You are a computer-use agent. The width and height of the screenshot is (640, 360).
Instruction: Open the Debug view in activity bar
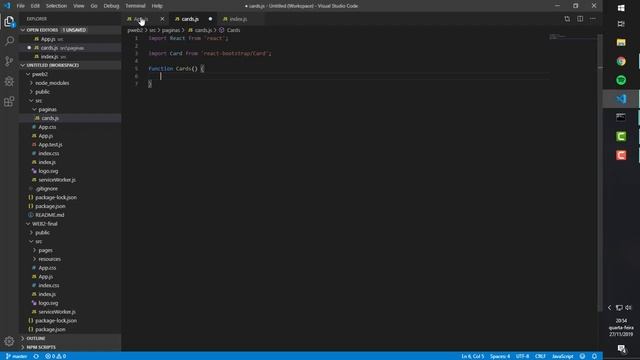click(x=9, y=81)
